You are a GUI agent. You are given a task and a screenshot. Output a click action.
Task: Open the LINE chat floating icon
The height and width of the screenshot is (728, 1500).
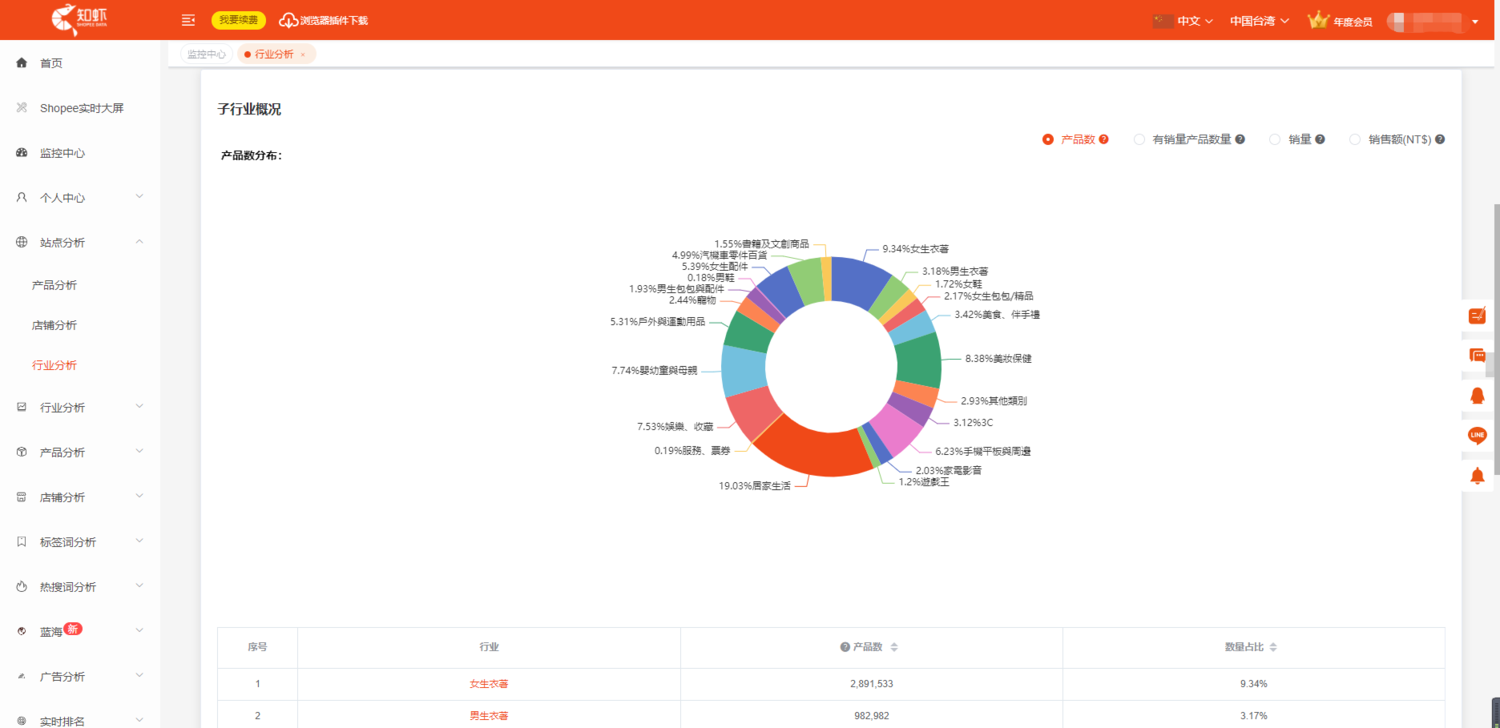click(1477, 436)
